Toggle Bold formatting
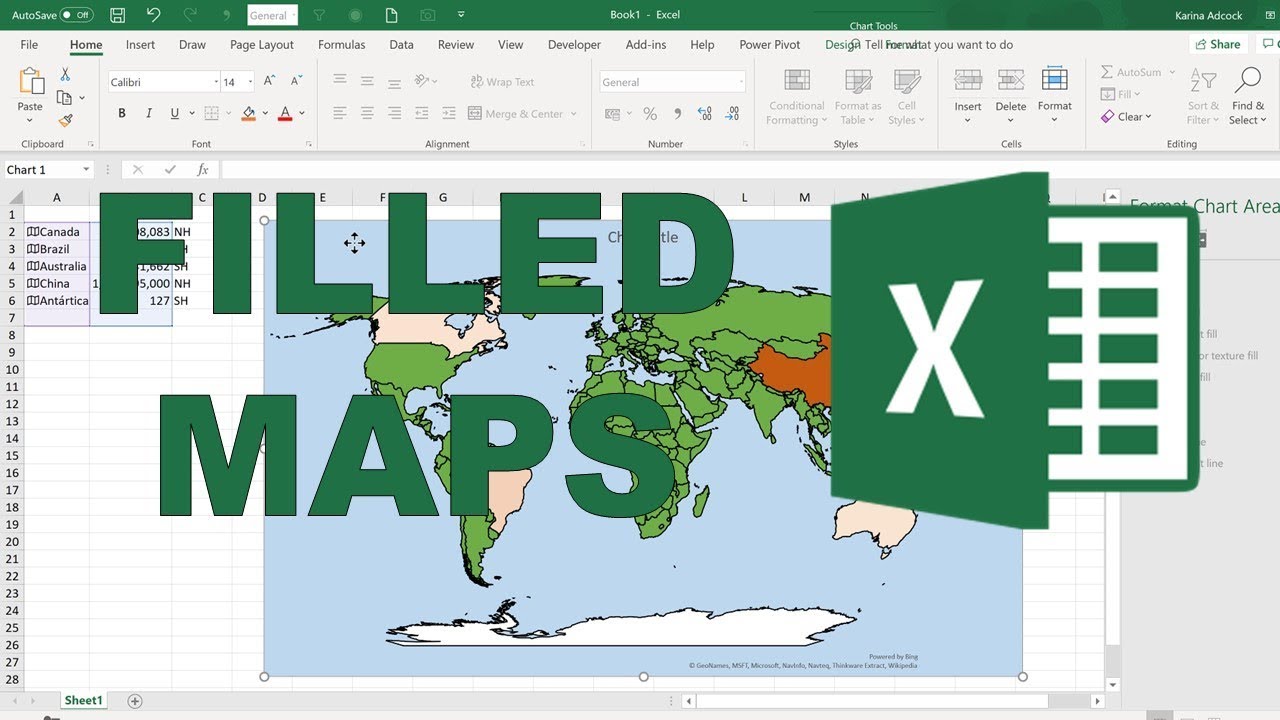 (122, 114)
